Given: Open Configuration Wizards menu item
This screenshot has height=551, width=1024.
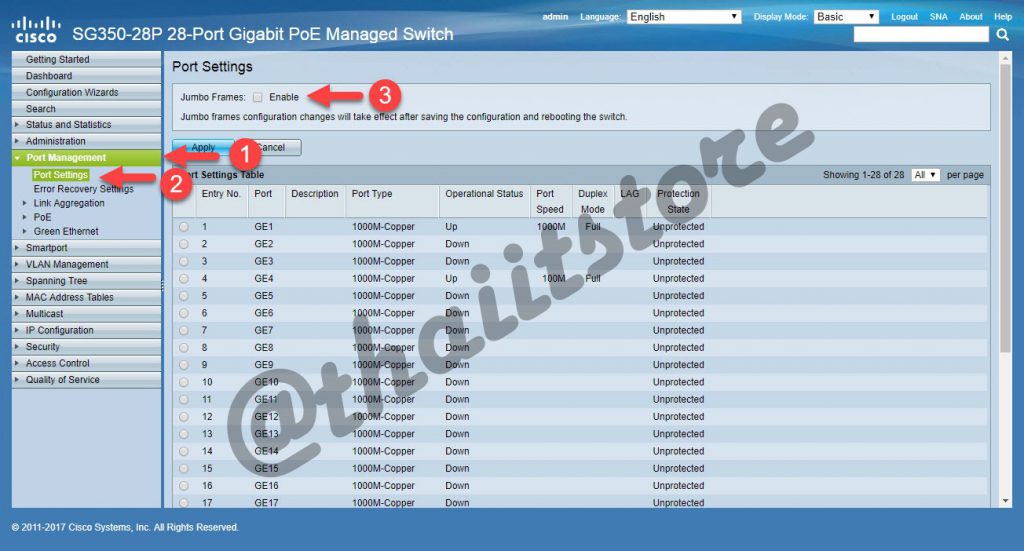Looking at the screenshot, I should pos(86,93).
